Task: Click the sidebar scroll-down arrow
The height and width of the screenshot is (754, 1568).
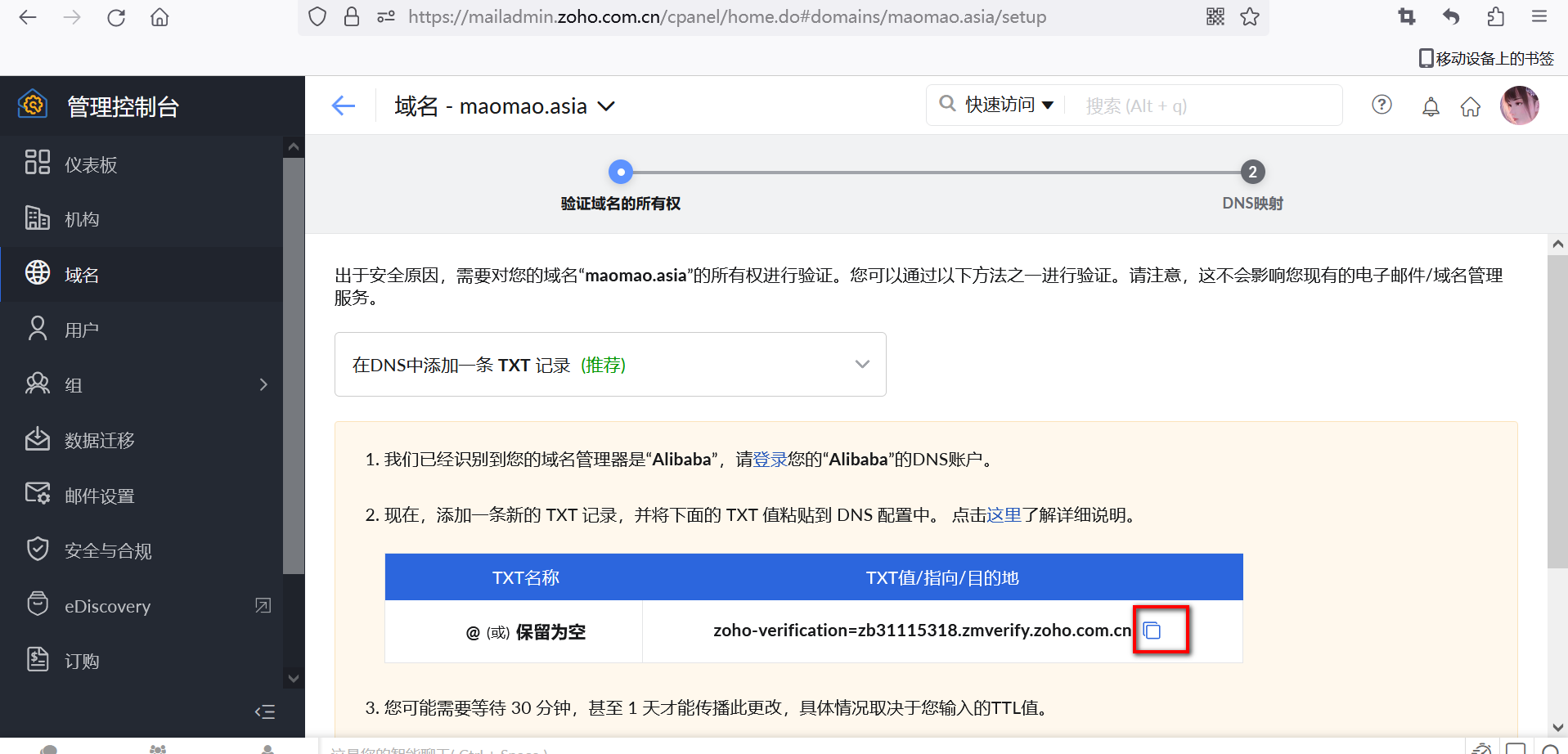Action: pos(294,678)
